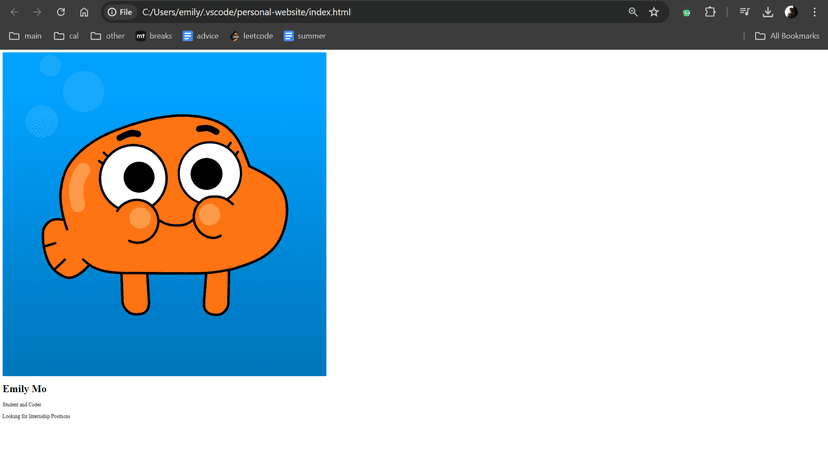828x457 pixels.
Task: Show the Downloads panel
Action: [x=768, y=12]
